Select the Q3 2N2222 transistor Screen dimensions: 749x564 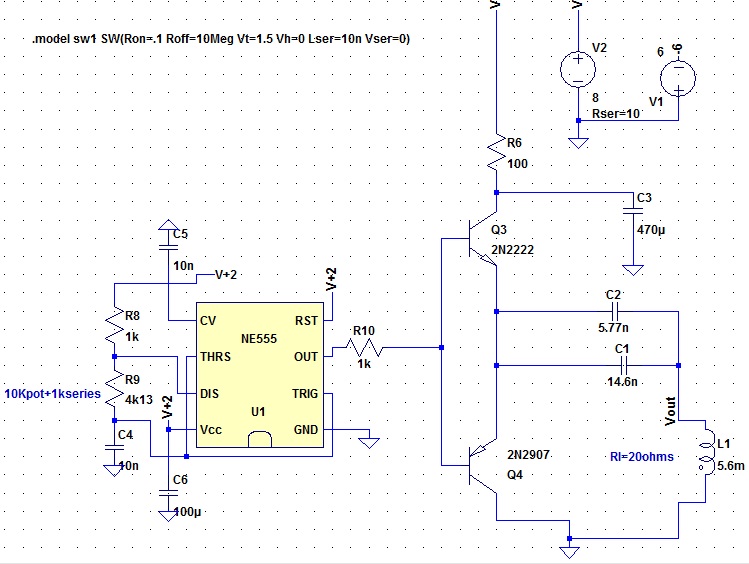click(482, 238)
